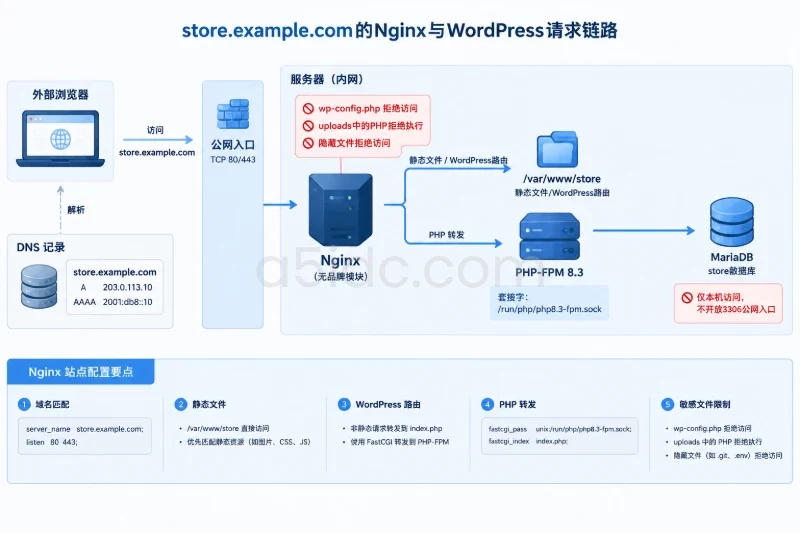Click the laptop browser icon under 外部浏览器
This screenshot has width=800, height=533.
pyautogui.click(x=60, y=139)
